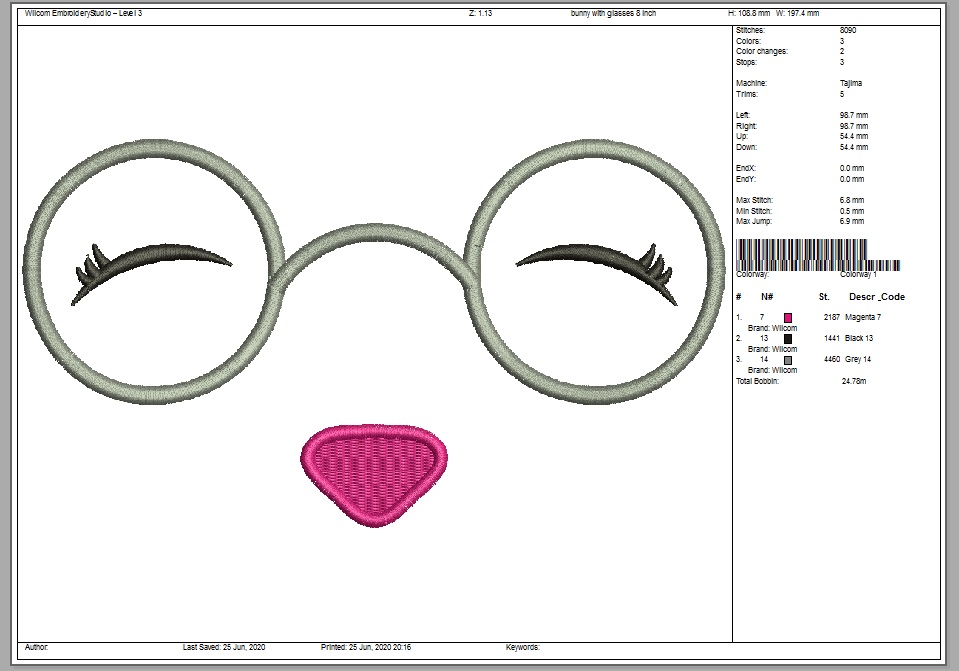Click the 'Black 13' color description

click(x=859, y=338)
